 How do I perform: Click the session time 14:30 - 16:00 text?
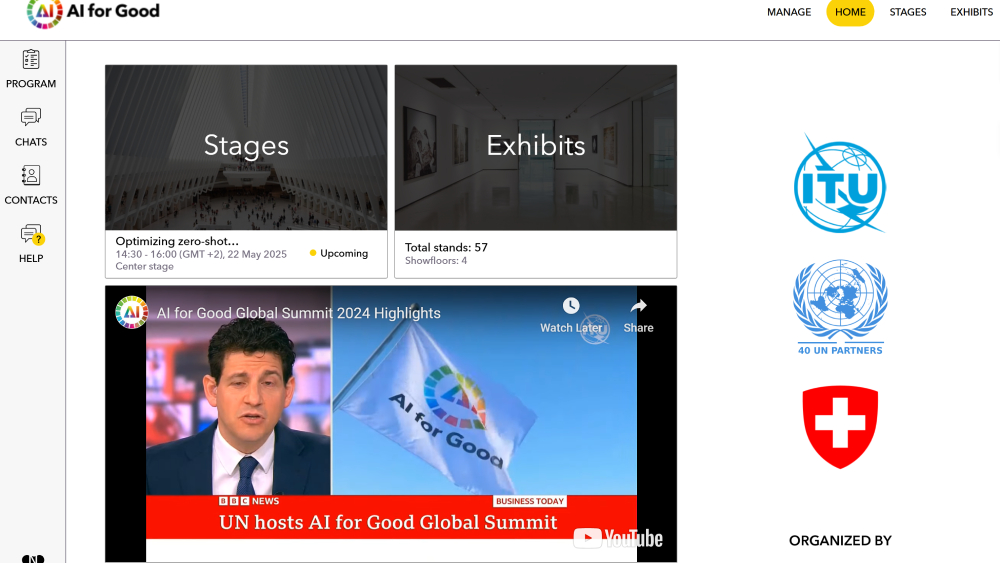200,254
